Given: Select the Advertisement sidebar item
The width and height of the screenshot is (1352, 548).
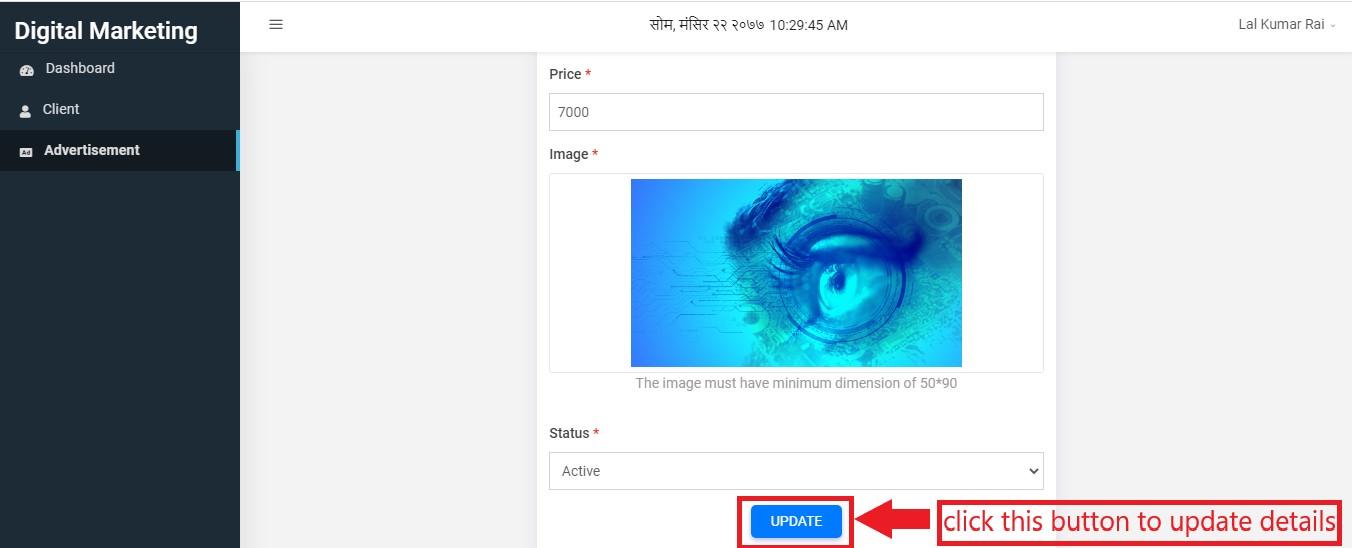Looking at the screenshot, I should (120, 151).
